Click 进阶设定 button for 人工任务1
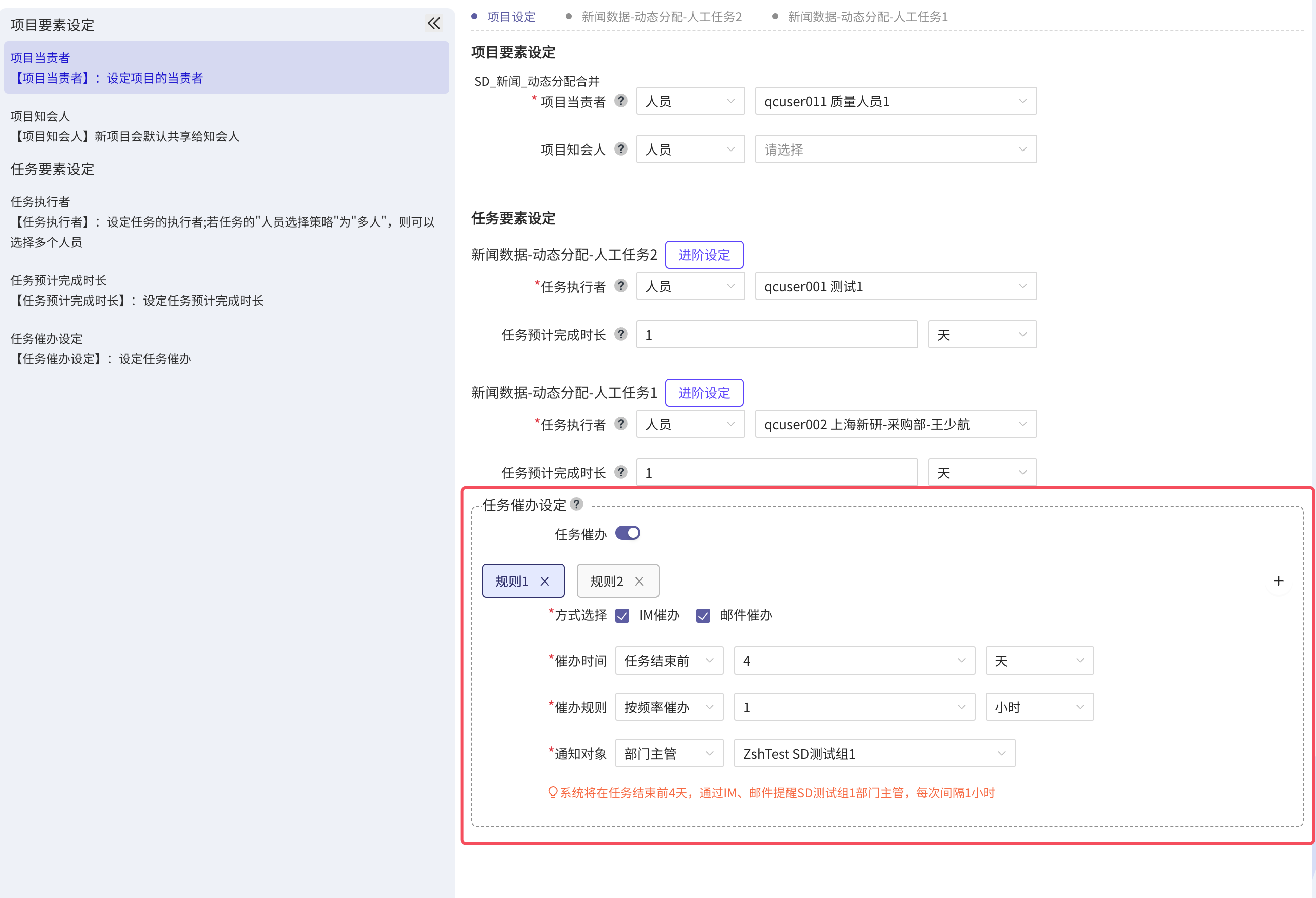Image resolution: width=1316 pixels, height=898 pixels. click(703, 393)
